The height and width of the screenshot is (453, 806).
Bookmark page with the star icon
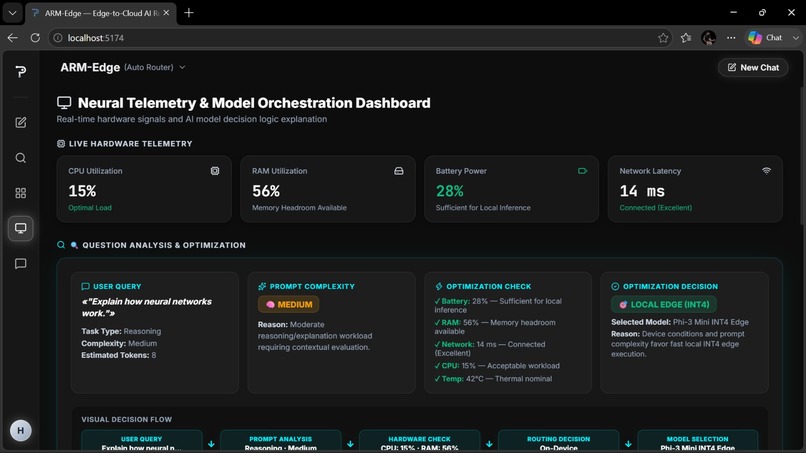(x=663, y=38)
